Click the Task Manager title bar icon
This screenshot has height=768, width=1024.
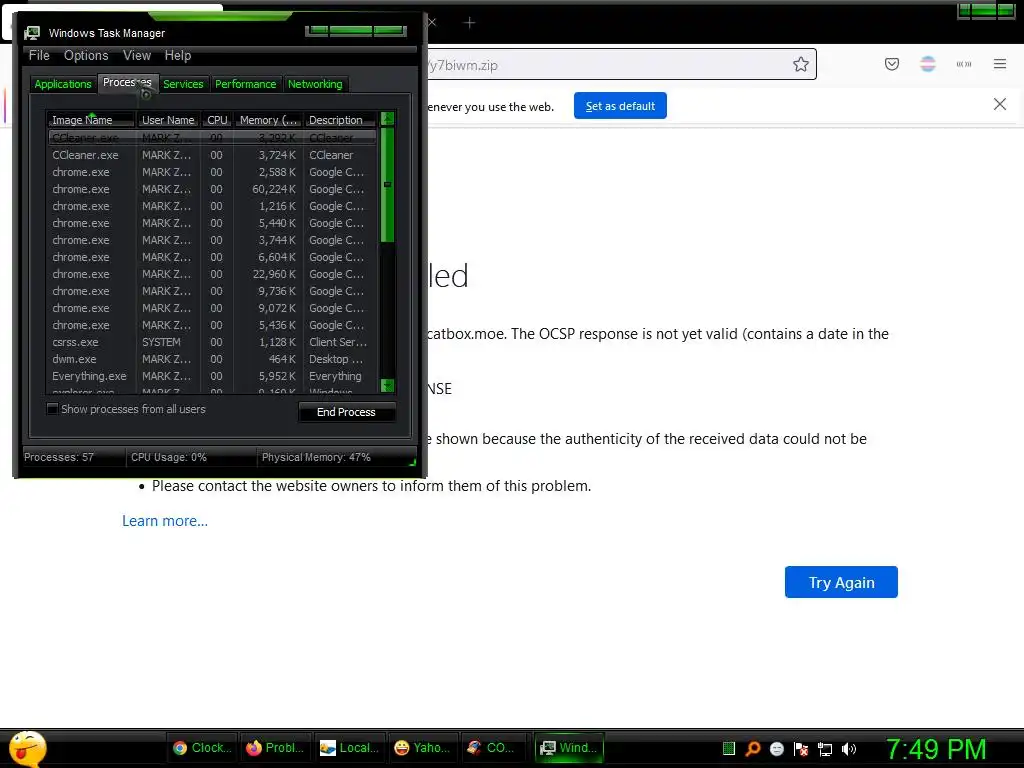31,33
